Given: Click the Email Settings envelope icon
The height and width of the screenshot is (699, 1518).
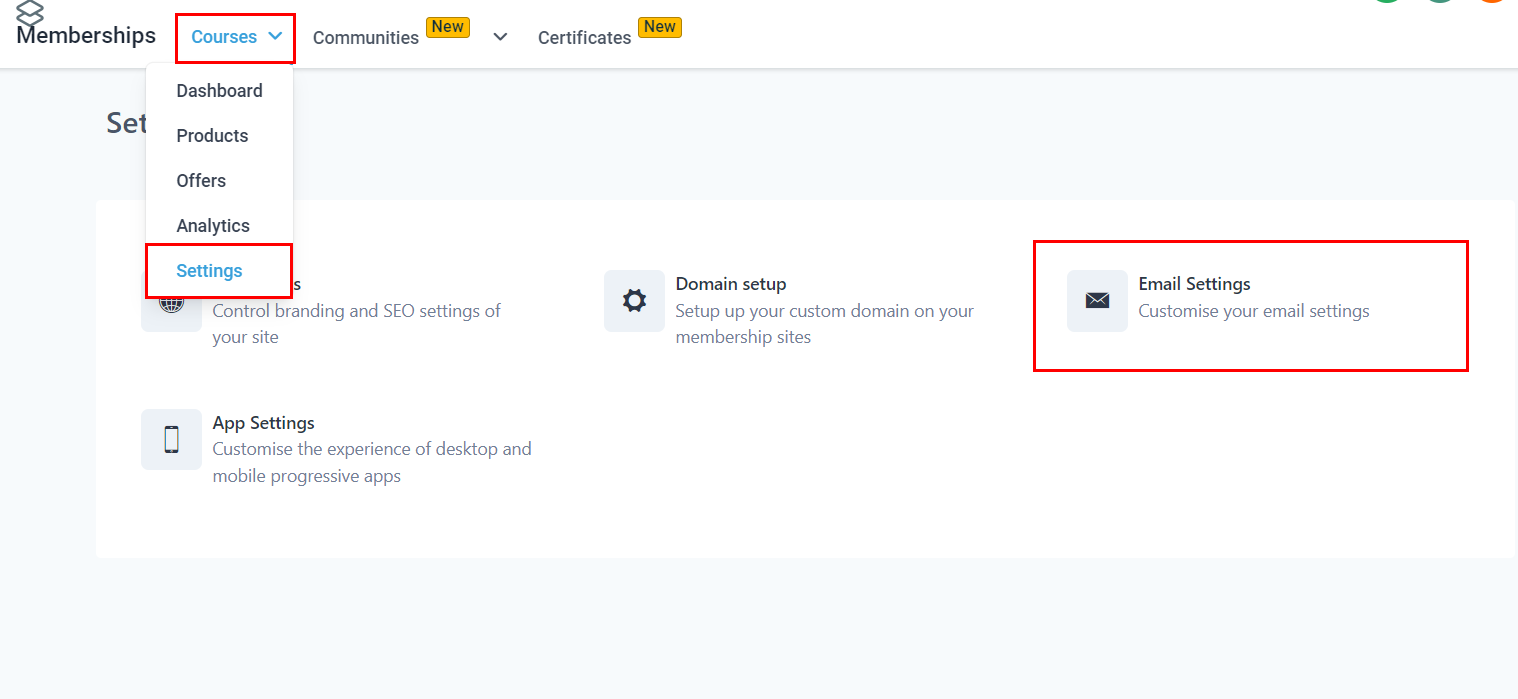Looking at the screenshot, I should coord(1097,301).
